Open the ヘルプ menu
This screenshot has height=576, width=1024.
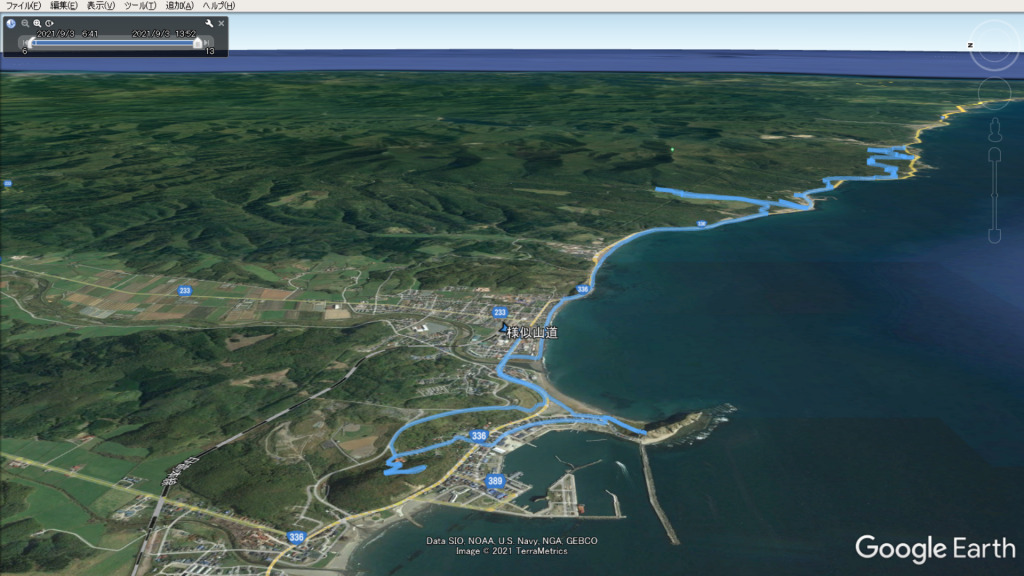(219, 6)
